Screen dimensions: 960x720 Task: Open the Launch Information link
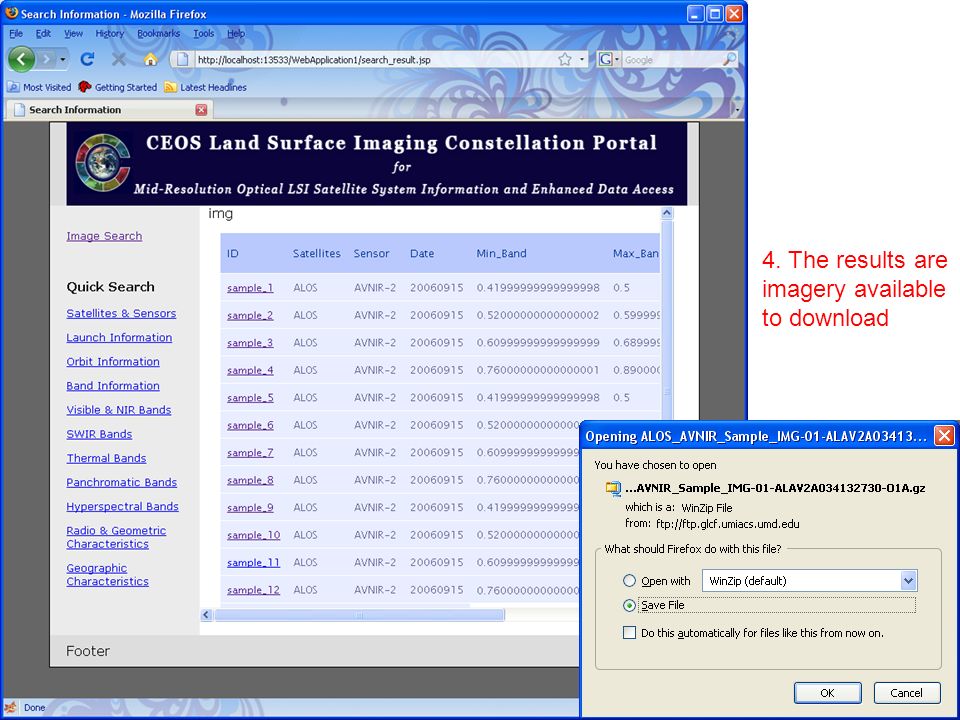(119, 337)
